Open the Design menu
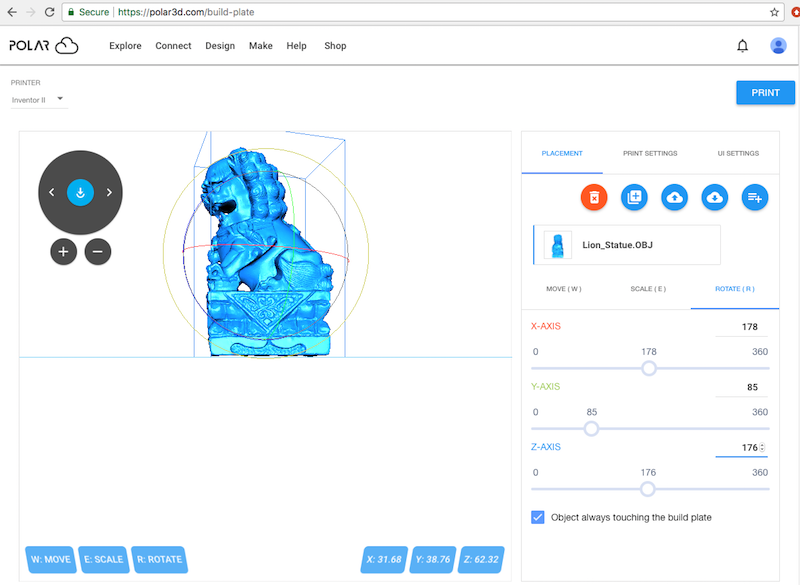 click(x=220, y=46)
